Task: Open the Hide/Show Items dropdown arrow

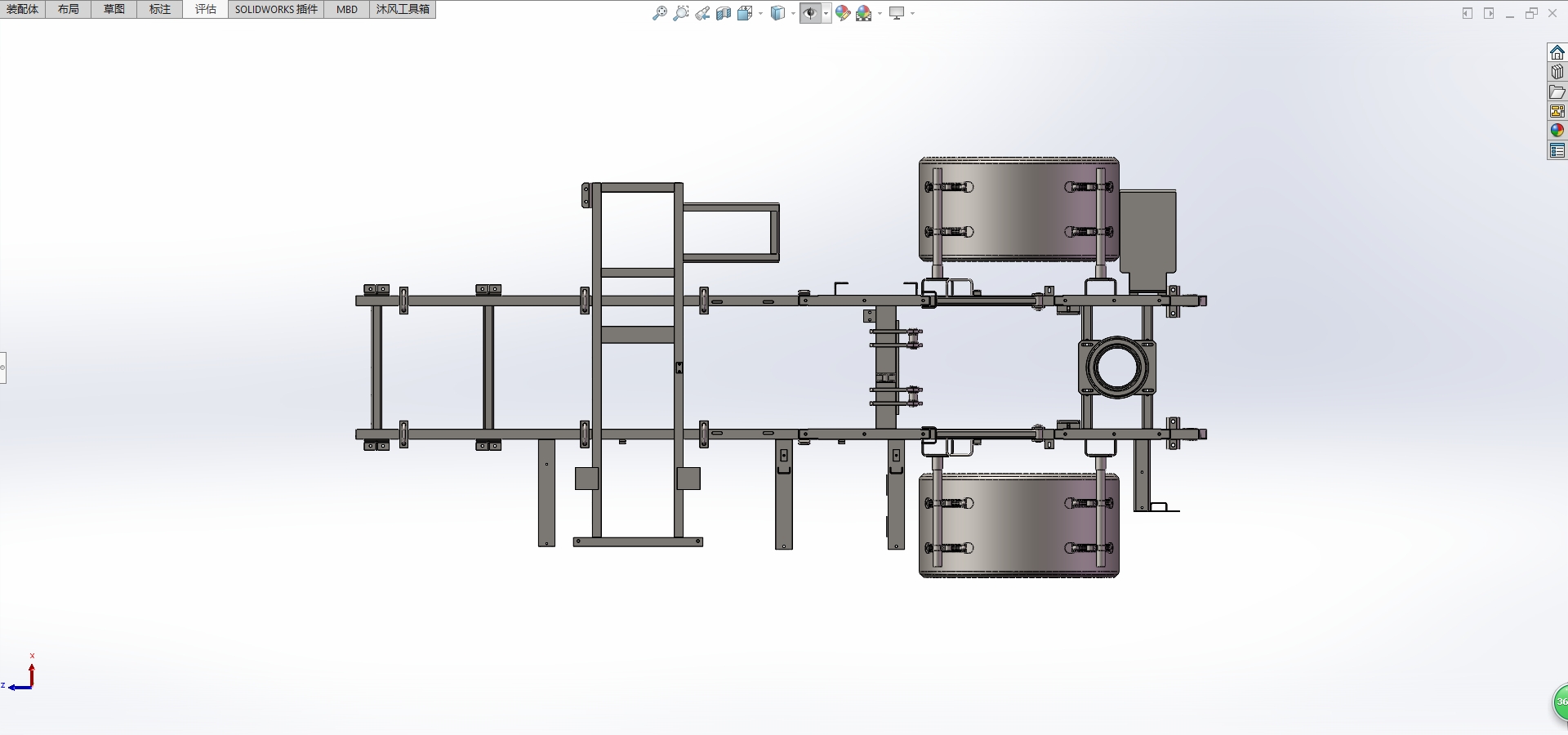Action: tap(826, 13)
